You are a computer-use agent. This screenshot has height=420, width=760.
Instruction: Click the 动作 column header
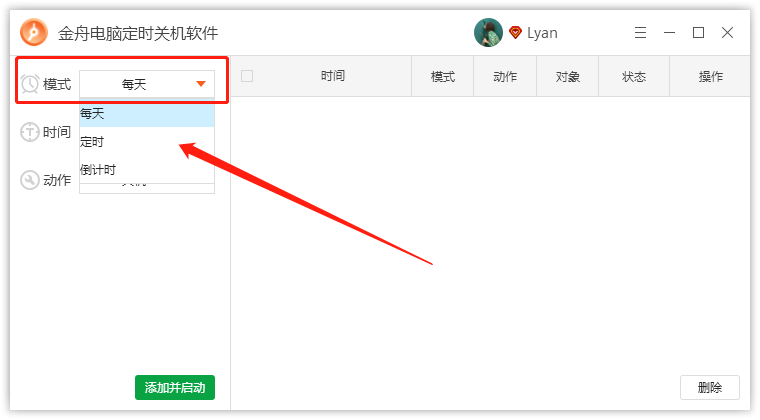(505, 77)
